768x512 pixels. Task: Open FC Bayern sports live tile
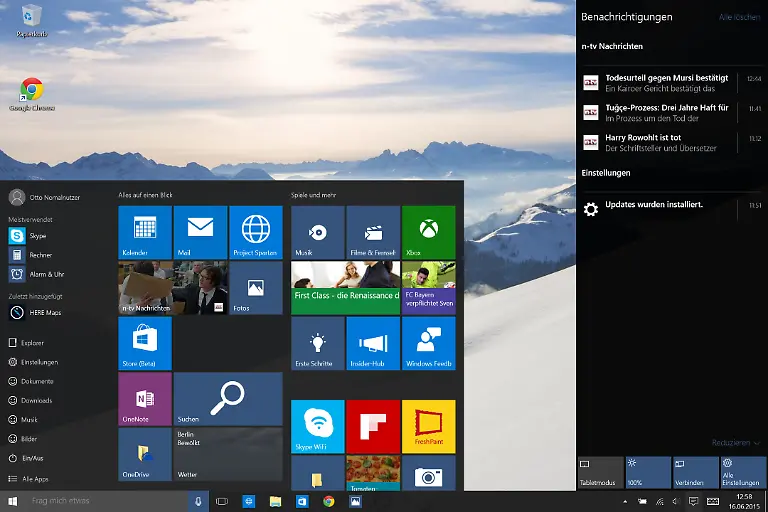click(429, 288)
